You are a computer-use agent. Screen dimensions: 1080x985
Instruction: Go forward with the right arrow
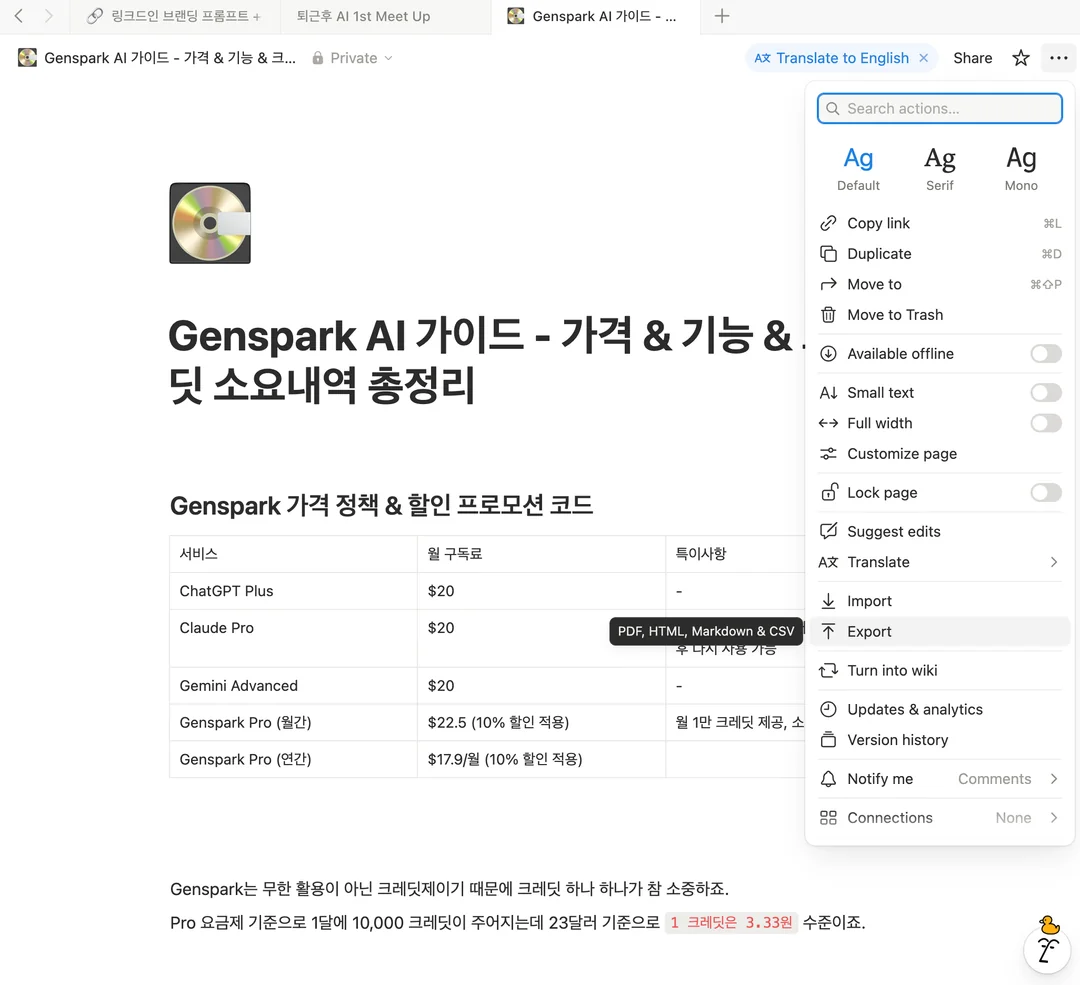pos(48,16)
